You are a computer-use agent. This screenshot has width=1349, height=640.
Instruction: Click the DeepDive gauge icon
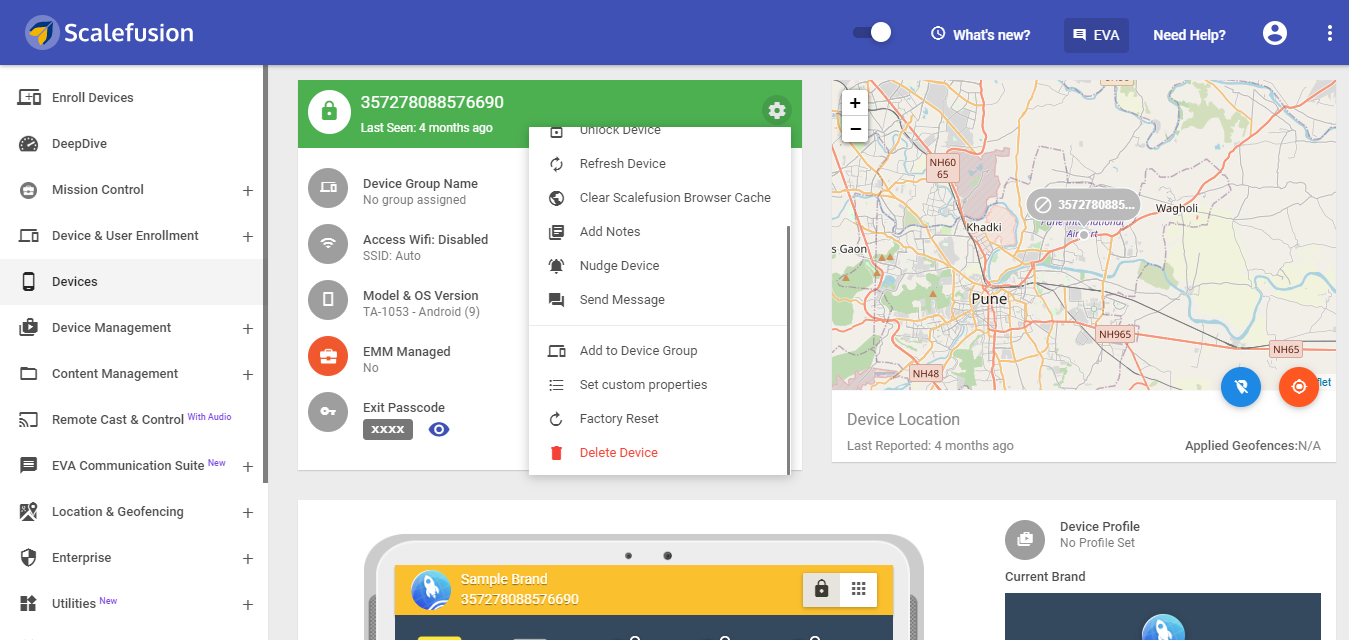(x=29, y=144)
